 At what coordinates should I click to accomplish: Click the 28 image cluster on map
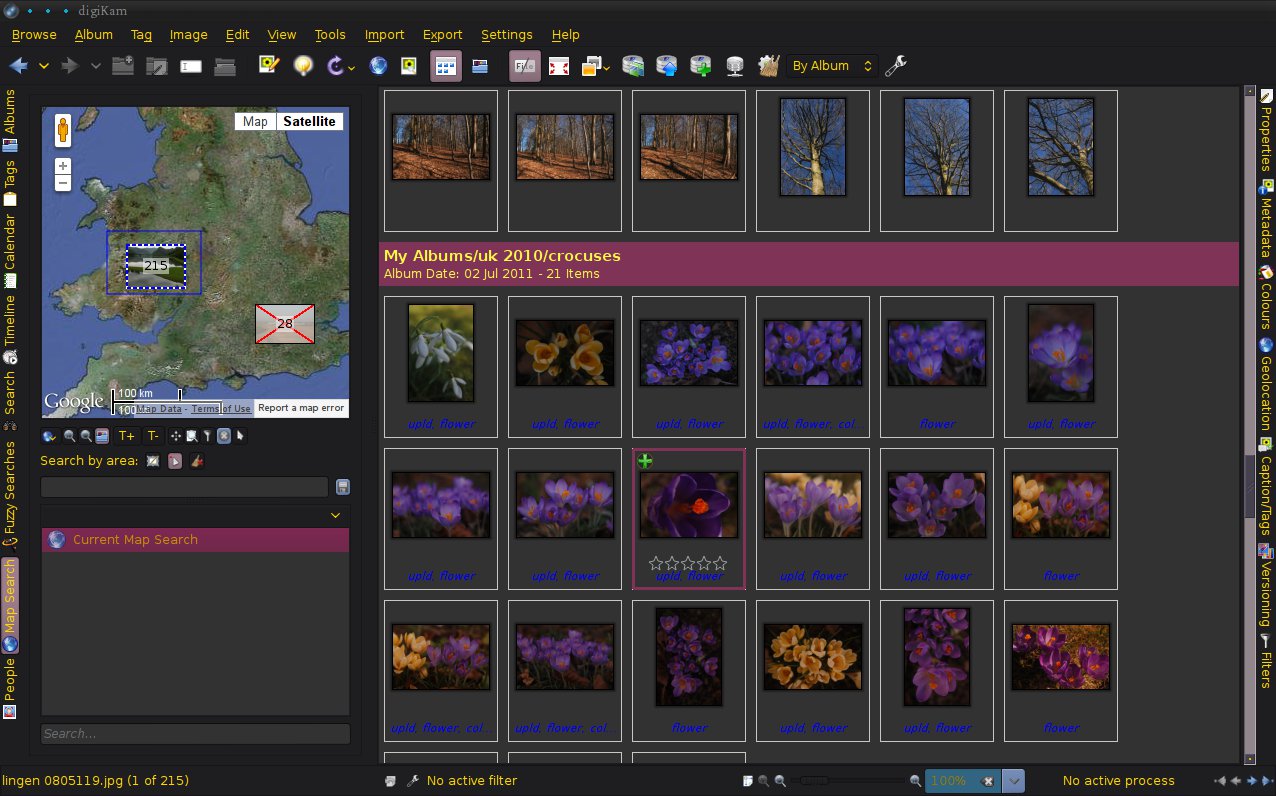[285, 324]
